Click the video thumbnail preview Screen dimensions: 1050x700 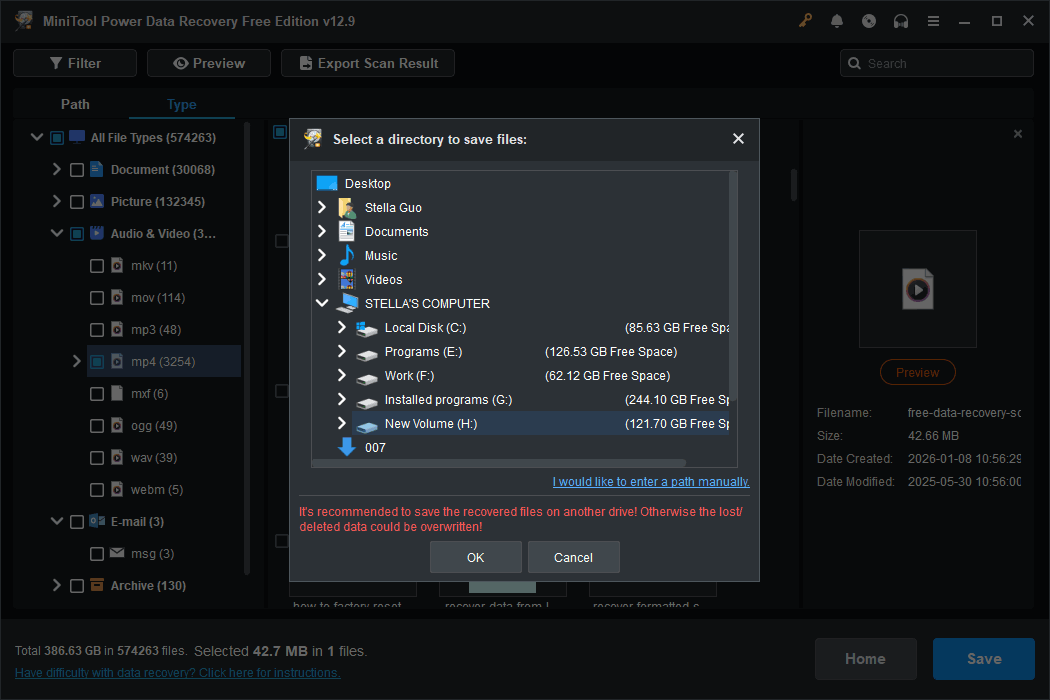click(x=917, y=289)
